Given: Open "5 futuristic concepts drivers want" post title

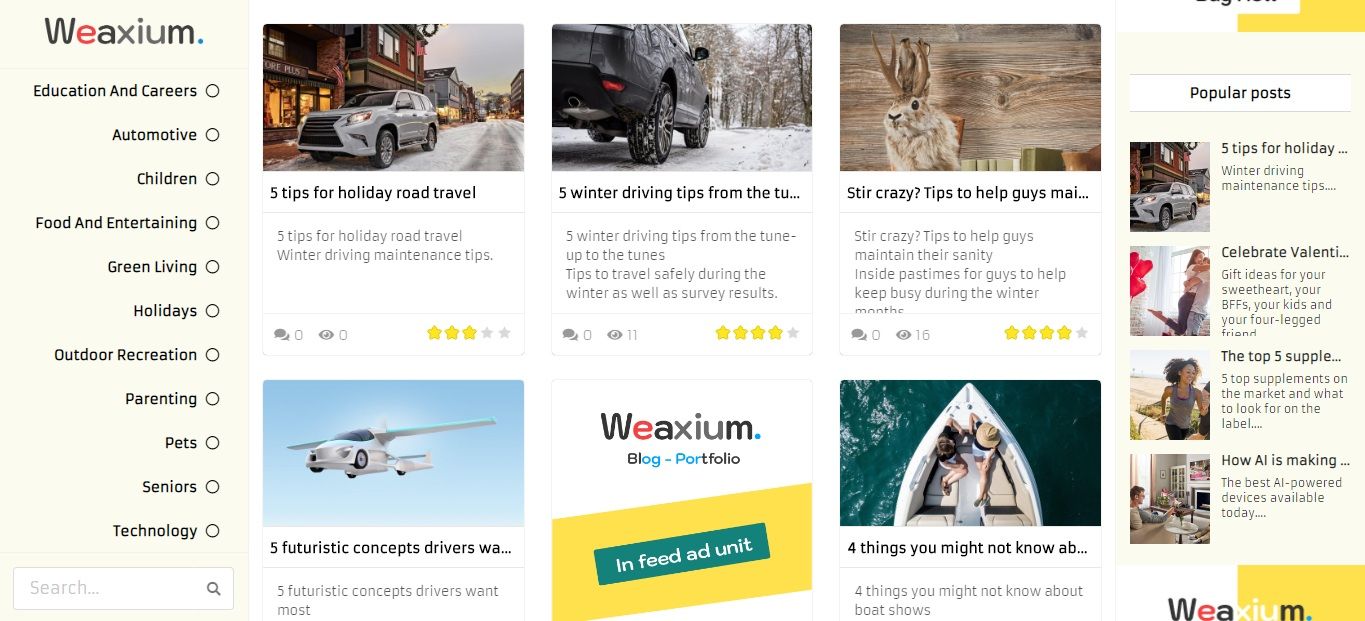Looking at the screenshot, I should [x=391, y=548].
